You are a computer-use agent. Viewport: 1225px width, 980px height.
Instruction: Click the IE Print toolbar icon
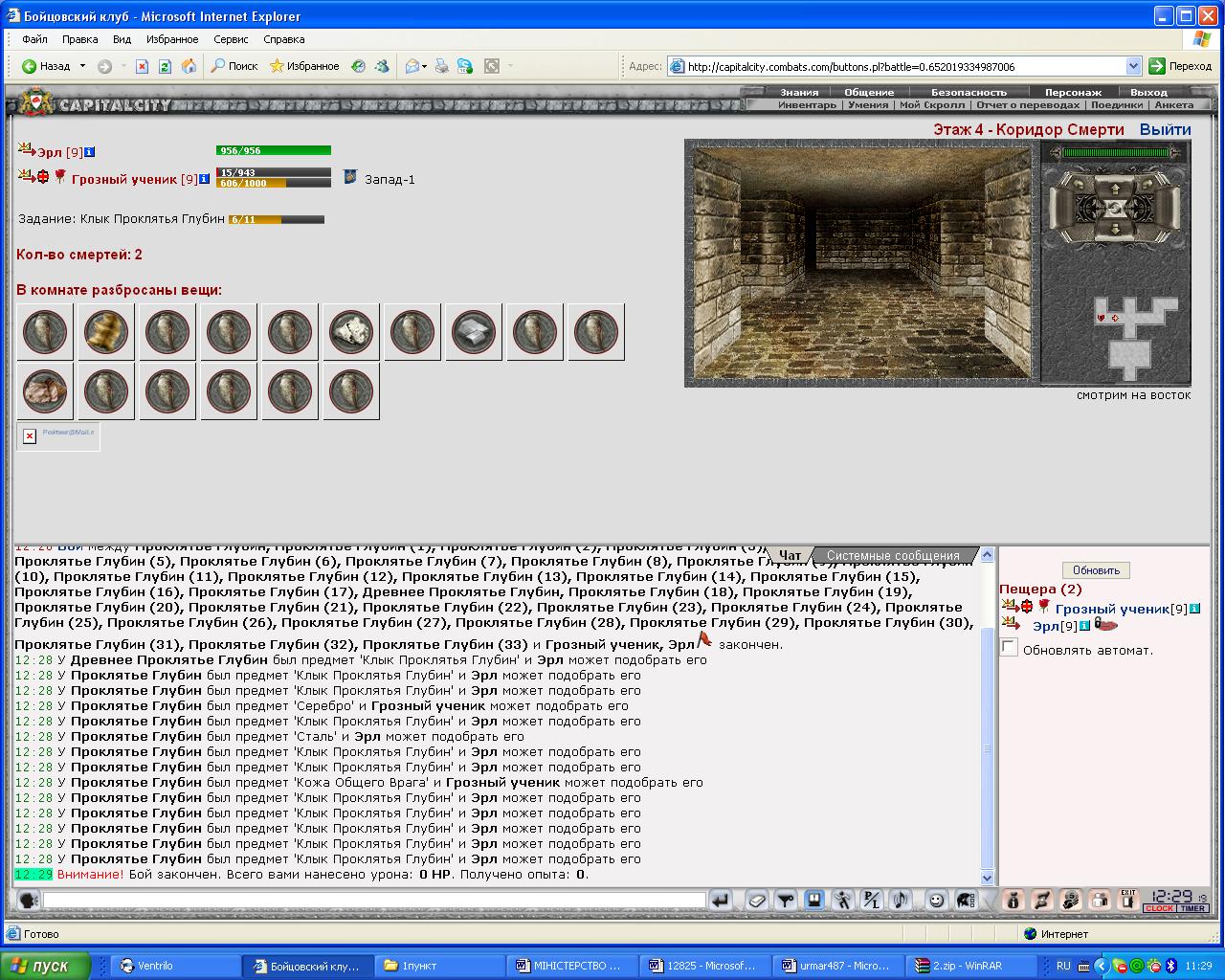pyautogui.click(x=441, y=66)
